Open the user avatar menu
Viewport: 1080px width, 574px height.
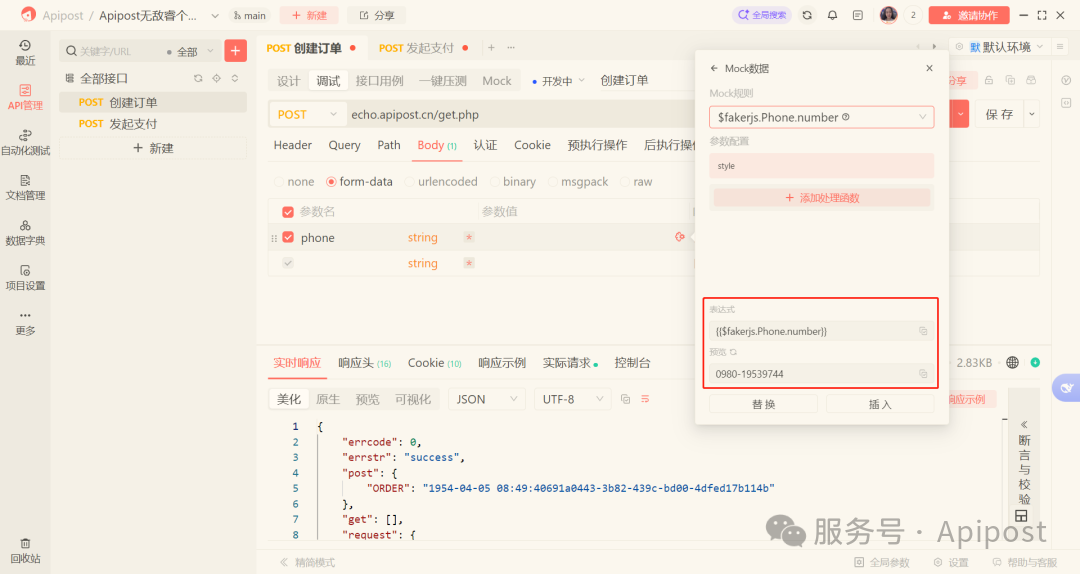(889, 15)
